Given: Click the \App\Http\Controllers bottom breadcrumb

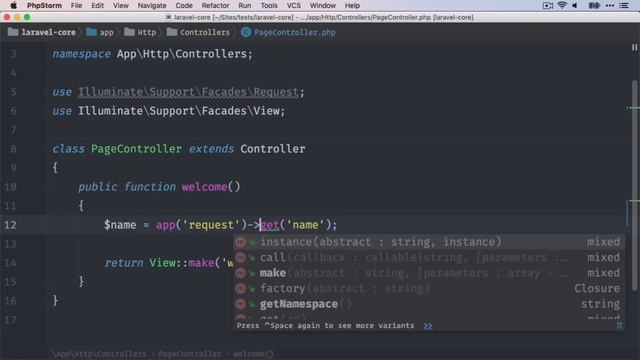Looking at the screenshot, I should click(99, 354).
